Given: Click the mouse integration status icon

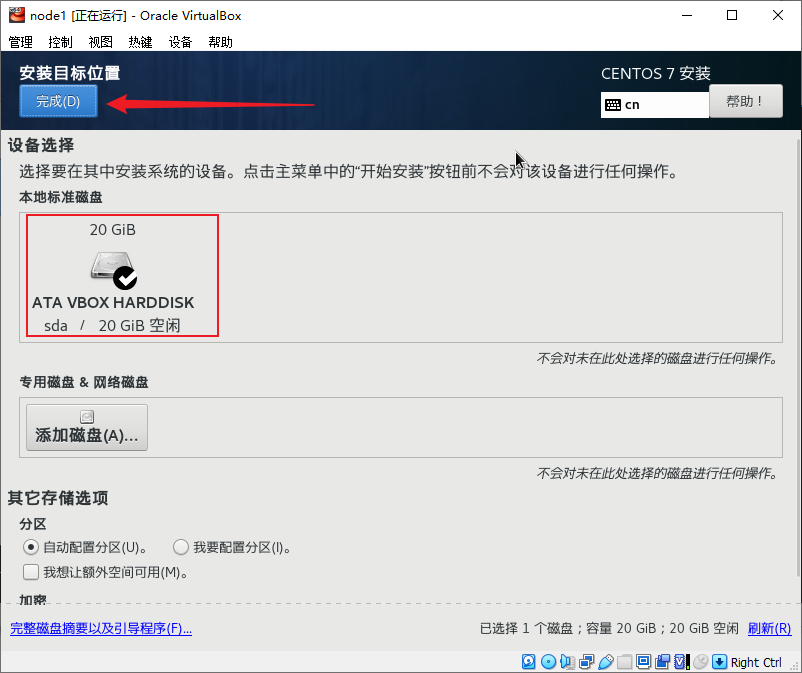Looking at the screenshot, I should click(x=701, y=662).
